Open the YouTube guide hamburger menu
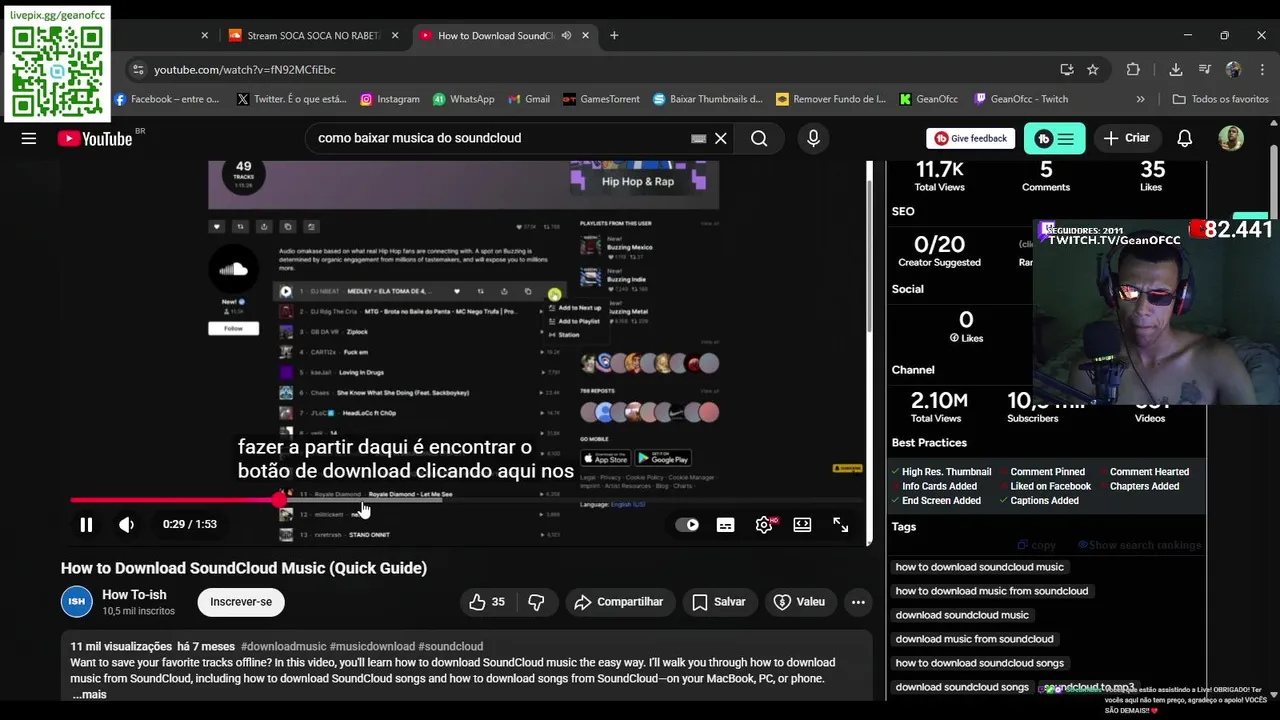Viewport: 1280px width, 720px height. (29, 139)
